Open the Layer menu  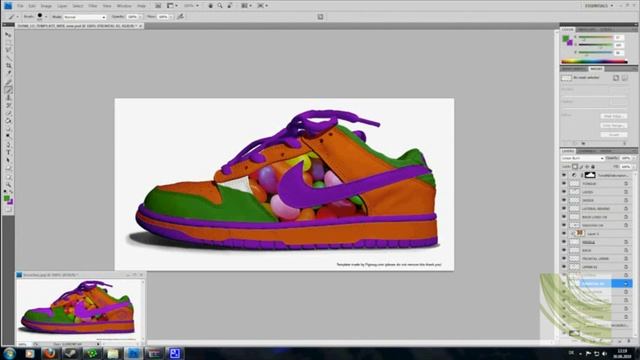pos(62,6)
